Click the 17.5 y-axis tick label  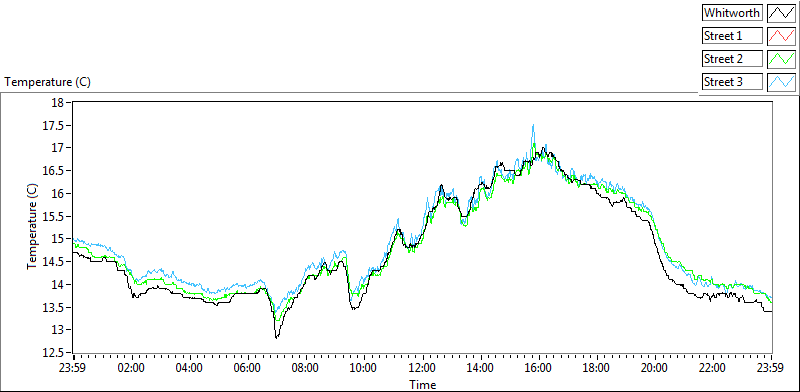(53, 126)
